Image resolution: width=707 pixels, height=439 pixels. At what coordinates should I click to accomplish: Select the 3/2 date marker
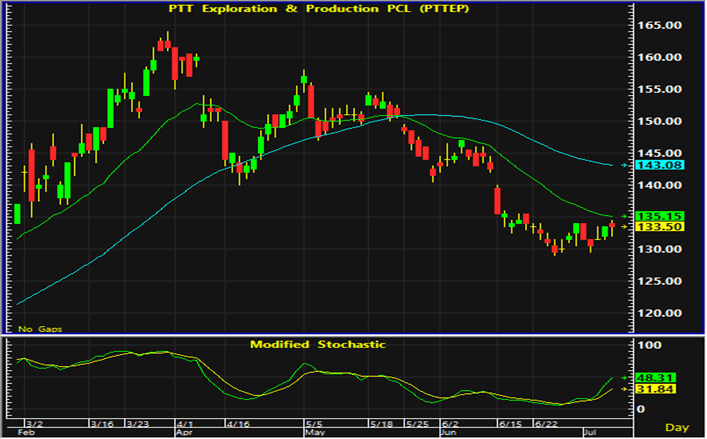(34, 424)
